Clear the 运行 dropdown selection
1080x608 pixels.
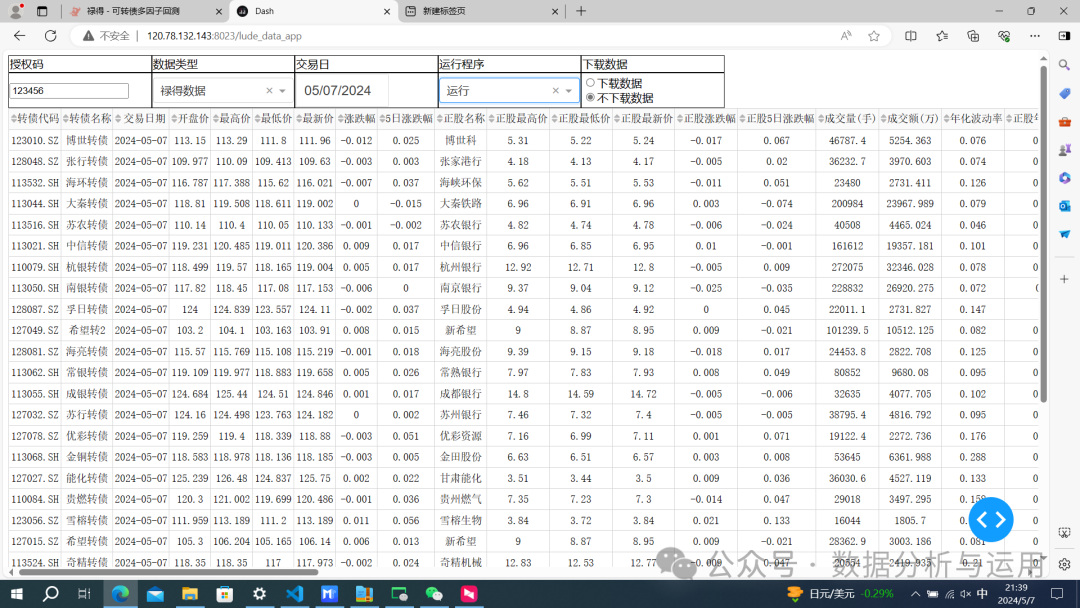tap(556, 91)
